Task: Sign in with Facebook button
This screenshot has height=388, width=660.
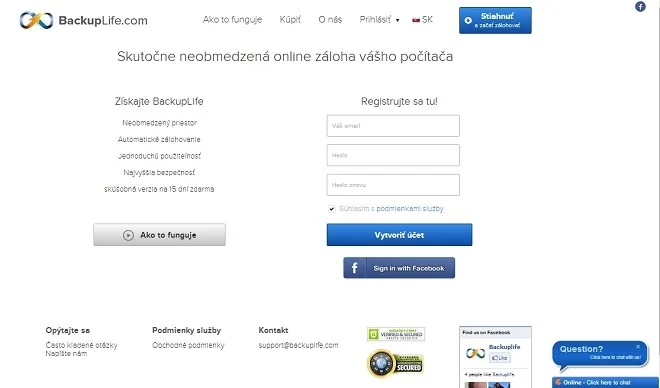Action: tap(399, 268)
